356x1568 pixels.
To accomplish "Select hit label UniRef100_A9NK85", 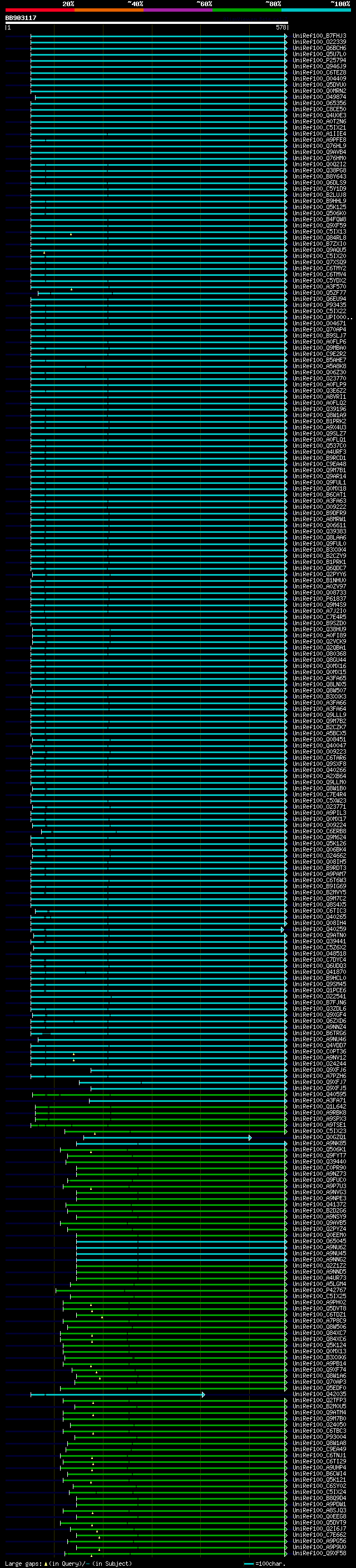I will pos(319,1144).
